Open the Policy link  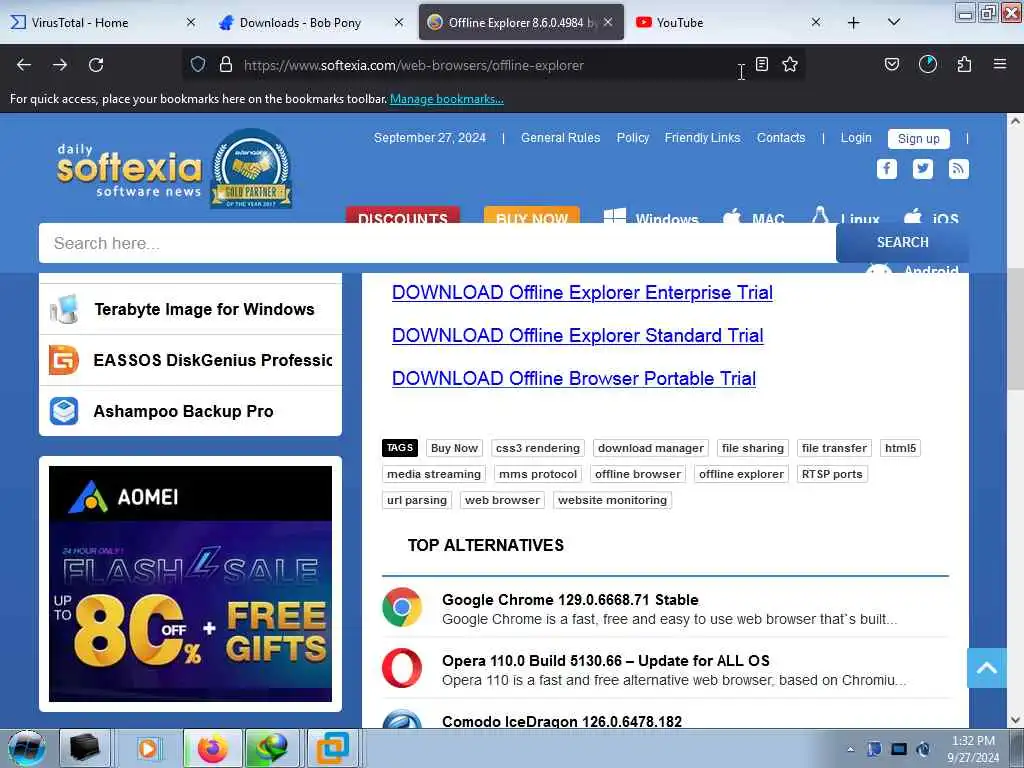633,138
